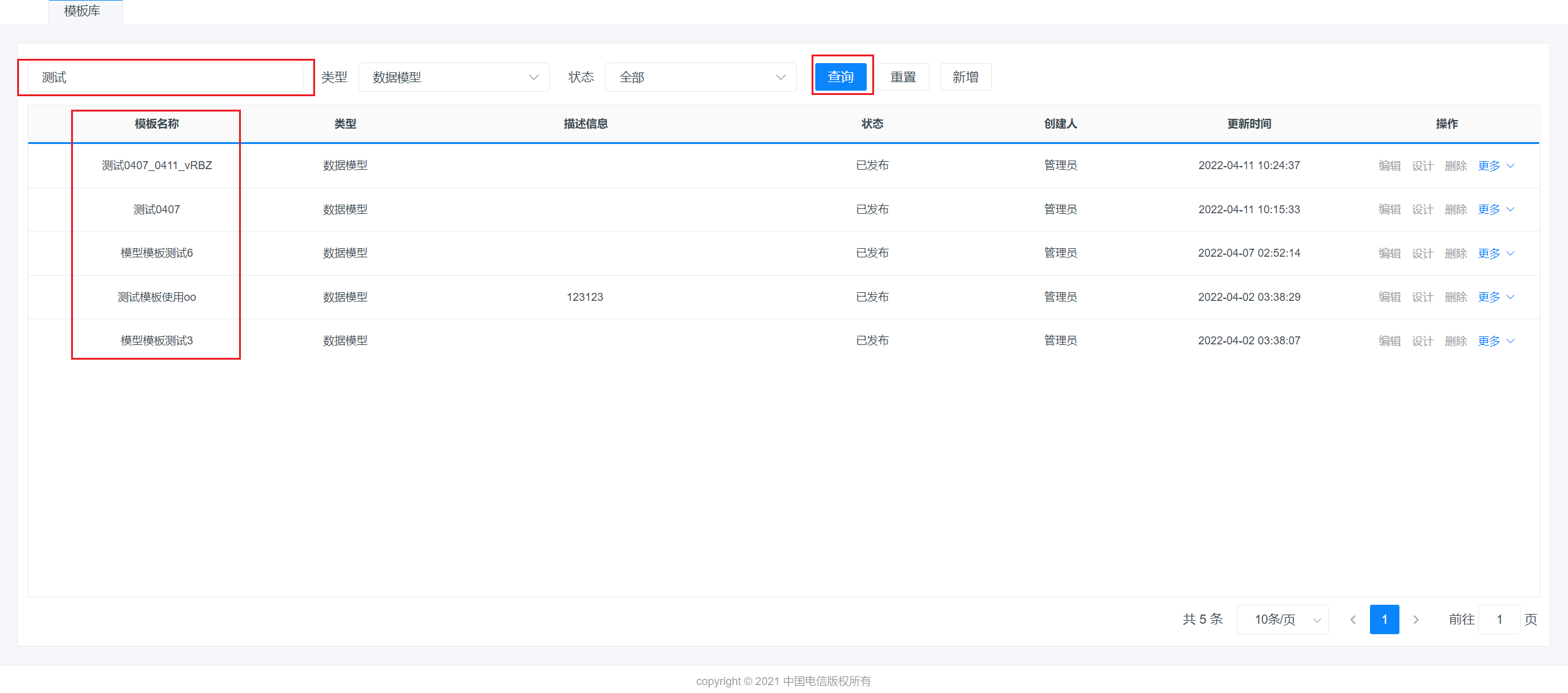
Task: Click the next page arrow icon
Action: click(x=1416, y=619)
